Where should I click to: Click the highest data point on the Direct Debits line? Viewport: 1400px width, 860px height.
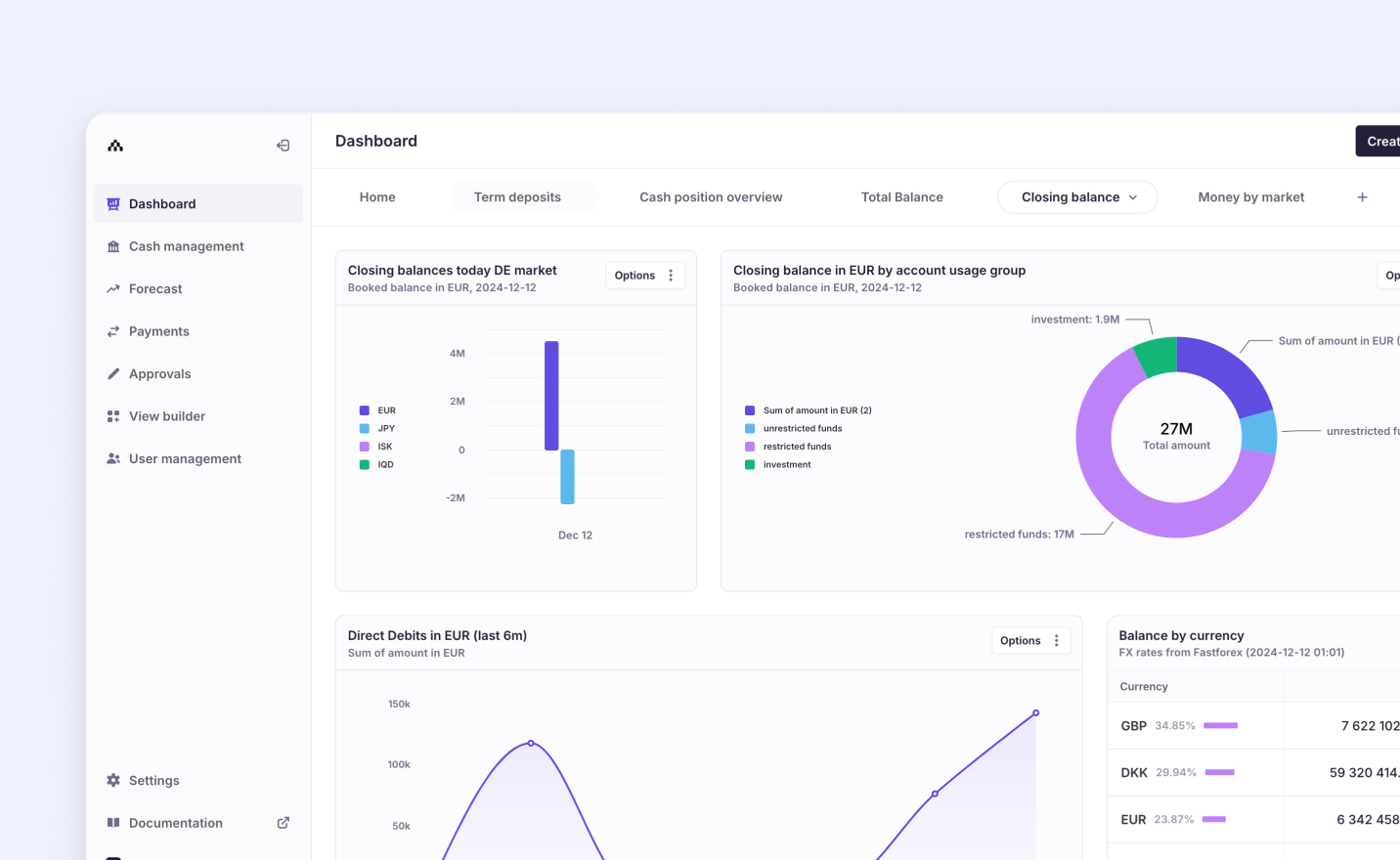[1036, 712]
